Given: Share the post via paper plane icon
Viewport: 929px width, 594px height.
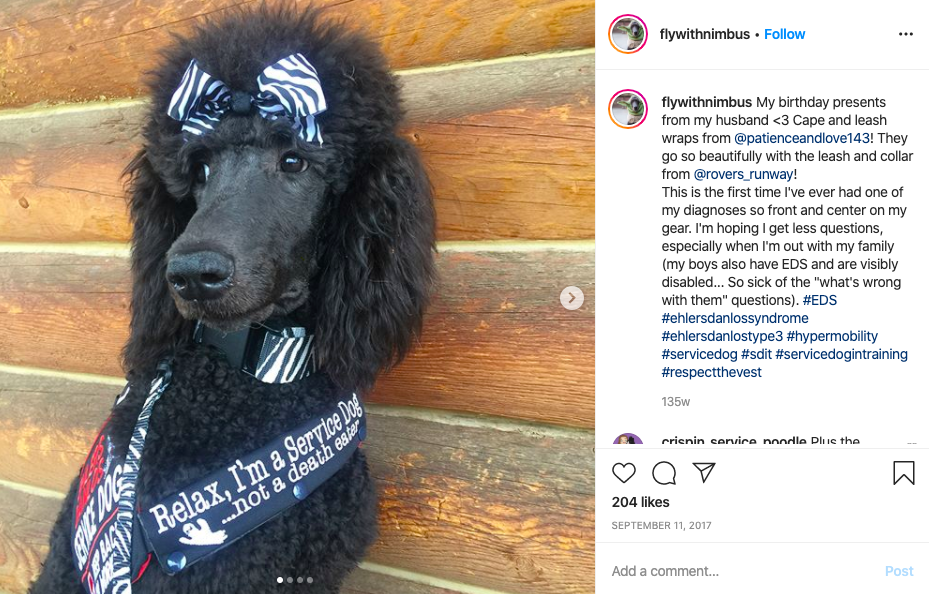Looking at the screenshot, I should tap(704, 473).
